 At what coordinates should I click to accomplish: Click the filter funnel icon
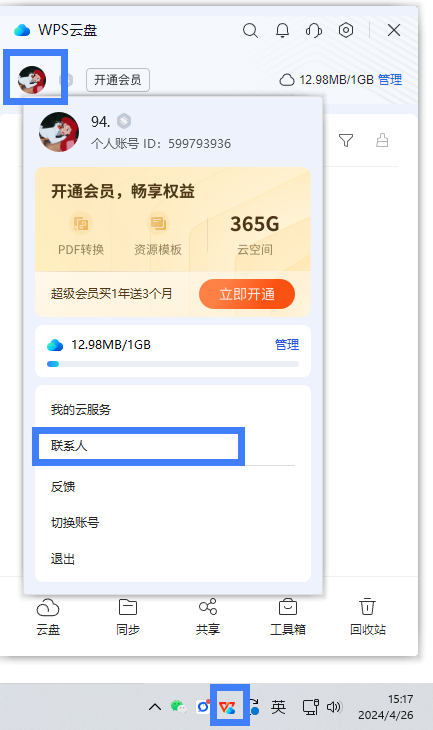(346, 140)
